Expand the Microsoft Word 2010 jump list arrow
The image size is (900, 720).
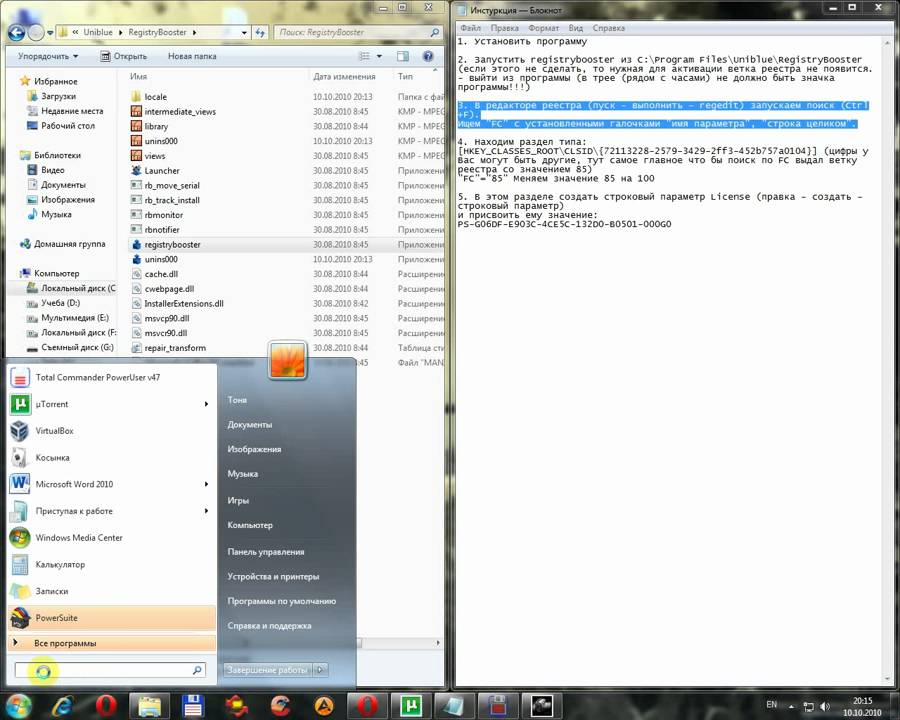coord(206,484)
